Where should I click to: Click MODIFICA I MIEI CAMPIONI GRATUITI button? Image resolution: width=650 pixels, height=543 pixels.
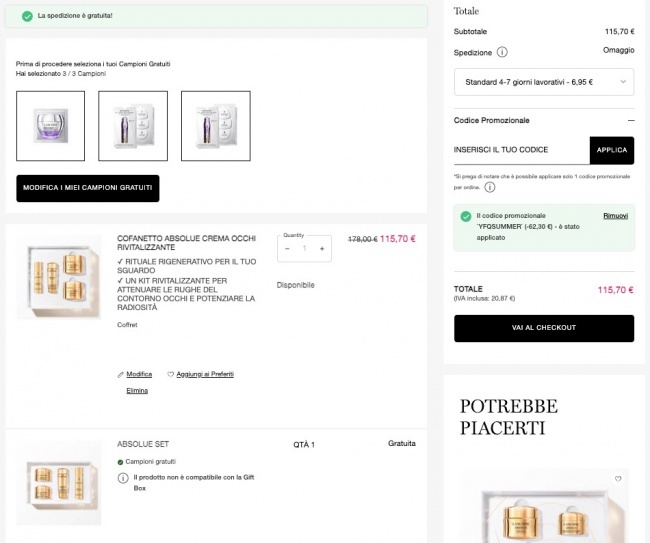(88, 188)
